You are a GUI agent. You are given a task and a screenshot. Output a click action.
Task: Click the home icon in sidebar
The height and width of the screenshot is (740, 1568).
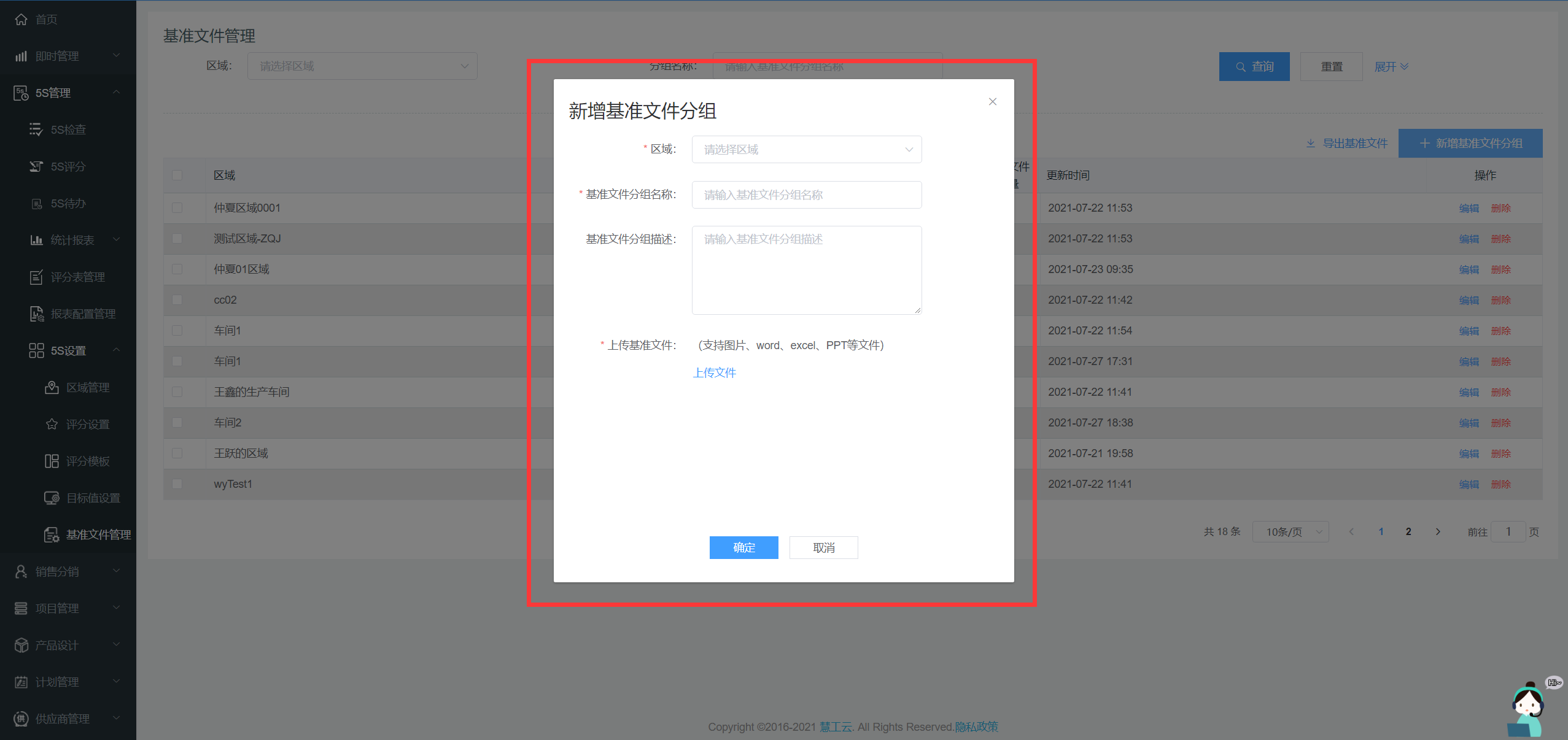point(21,20)
